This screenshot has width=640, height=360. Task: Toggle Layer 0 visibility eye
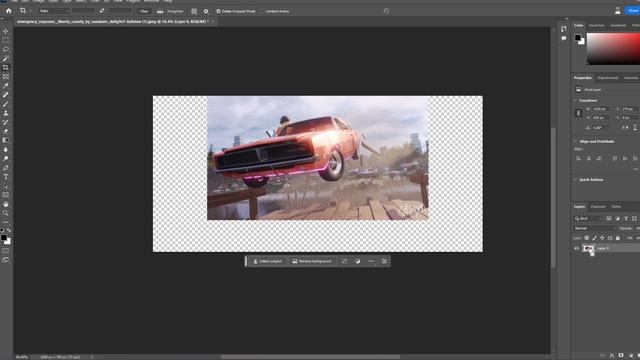point(576,248)
